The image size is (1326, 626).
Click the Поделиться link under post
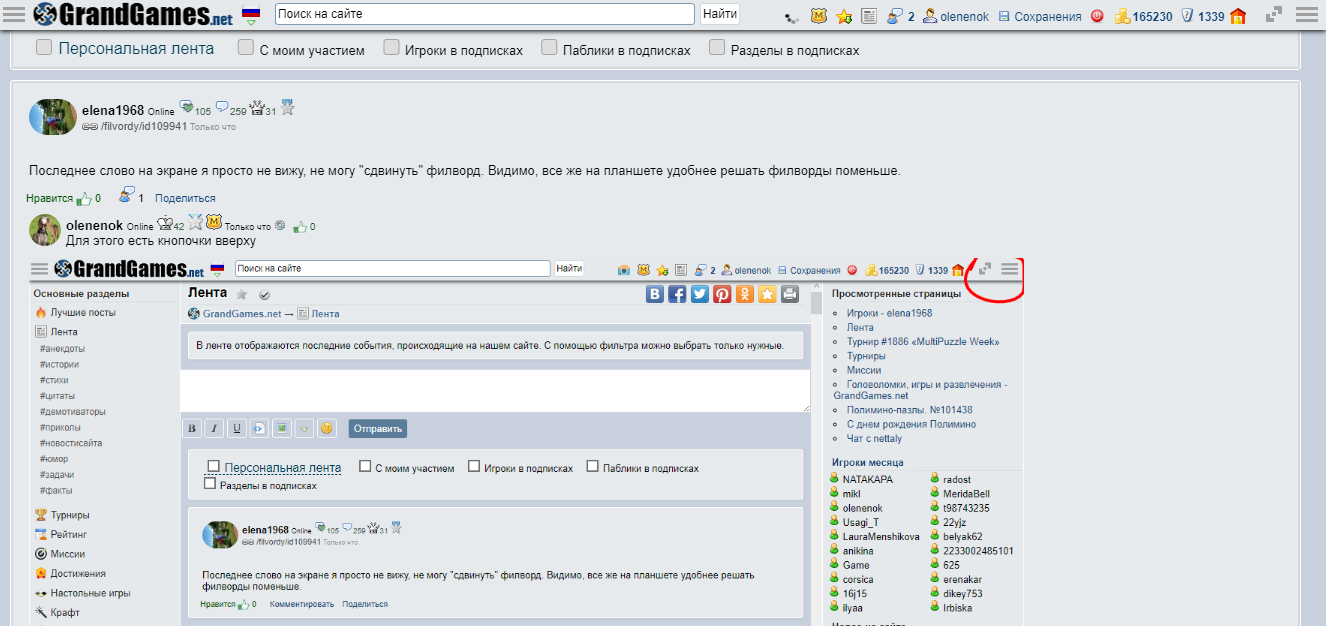(185, 198)
